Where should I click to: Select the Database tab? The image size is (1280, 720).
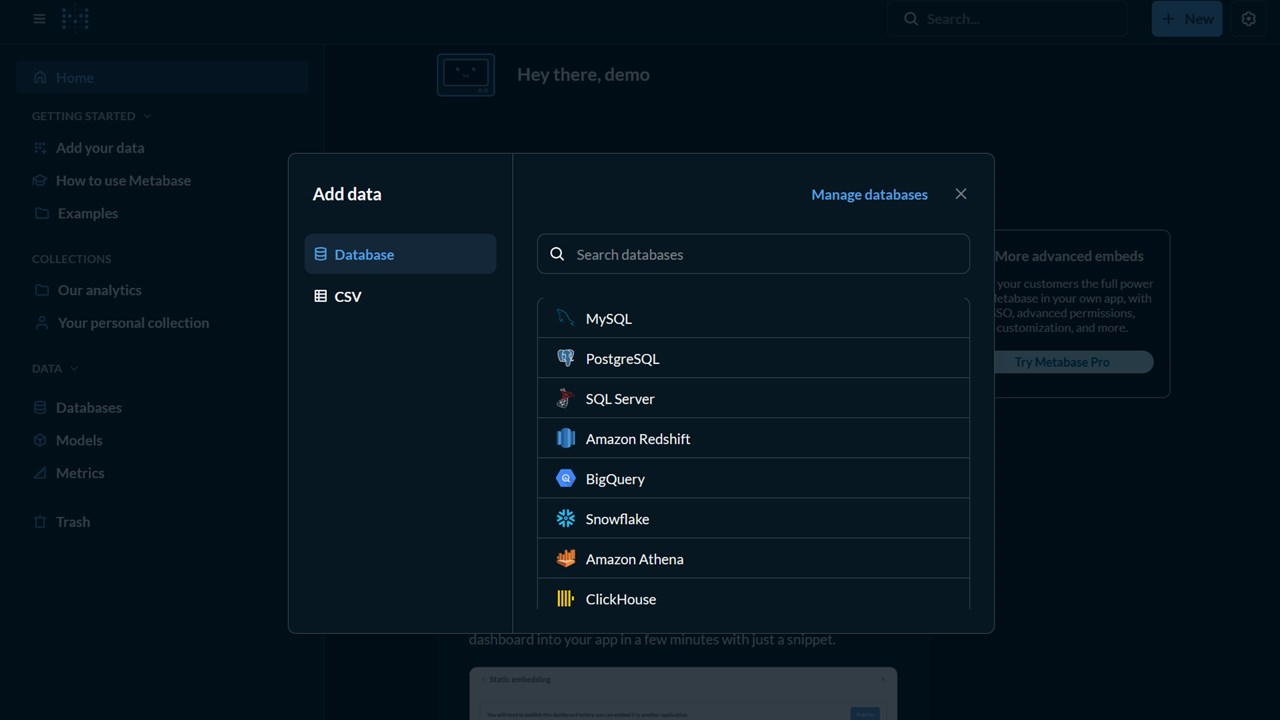pos(364,254)
